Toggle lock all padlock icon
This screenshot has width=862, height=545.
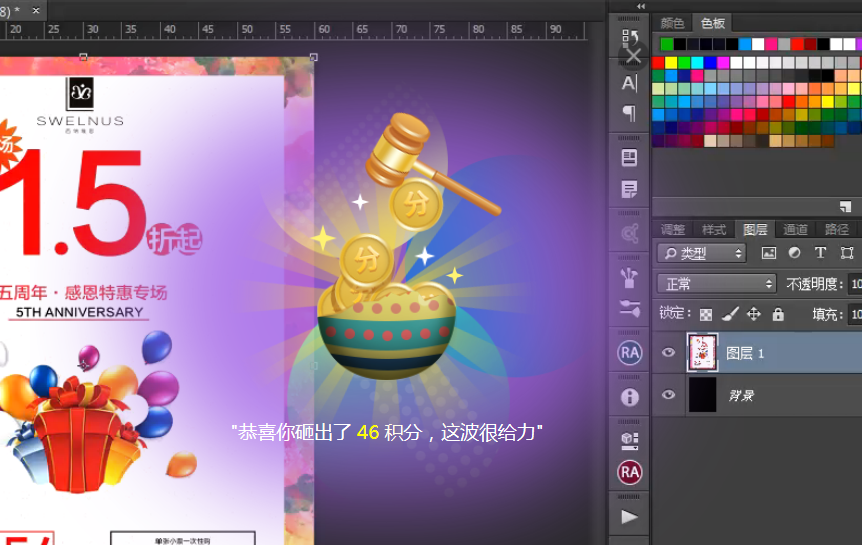point(778,314)
